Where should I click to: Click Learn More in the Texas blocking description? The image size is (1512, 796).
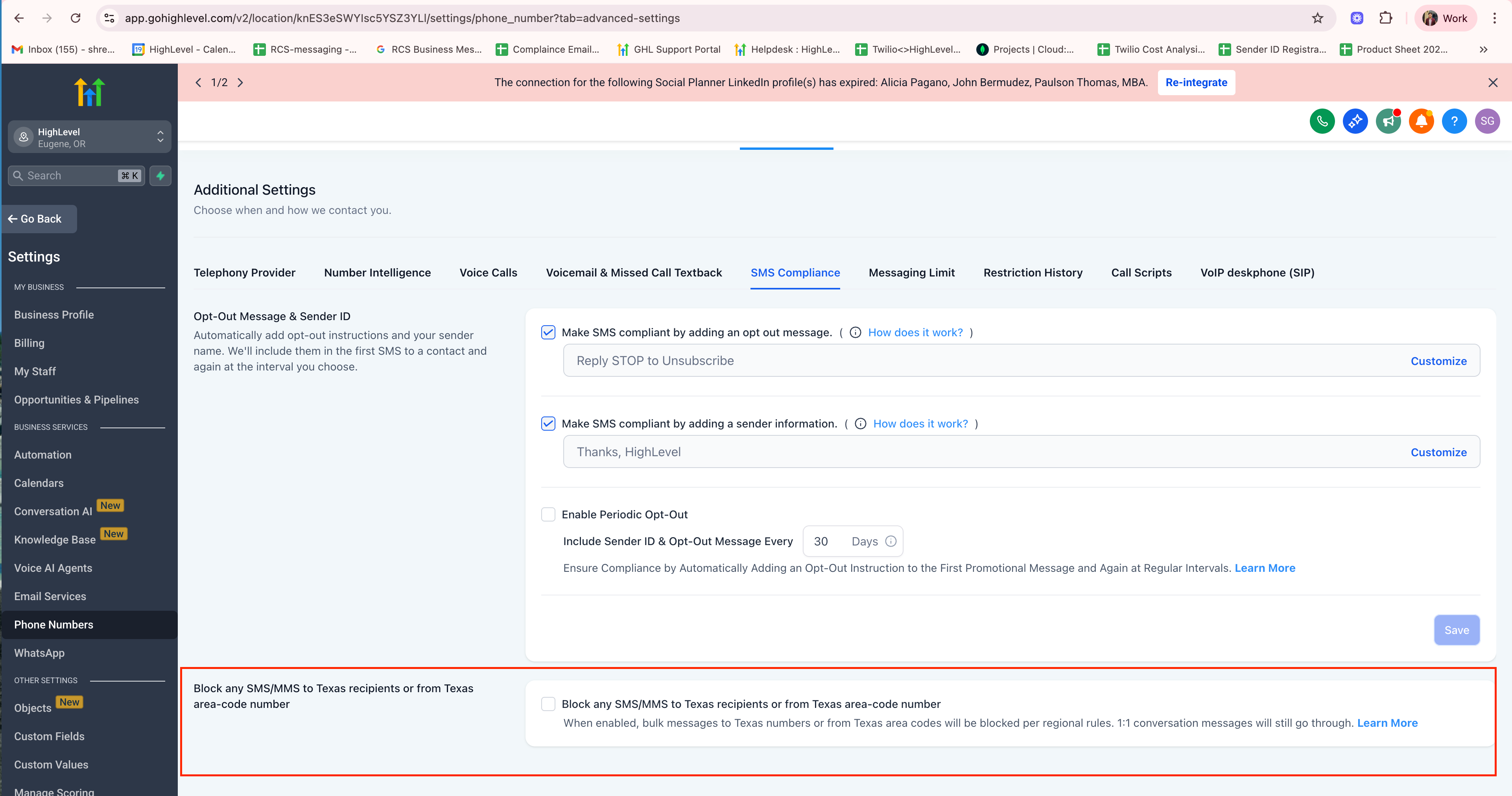[1388, 722]
